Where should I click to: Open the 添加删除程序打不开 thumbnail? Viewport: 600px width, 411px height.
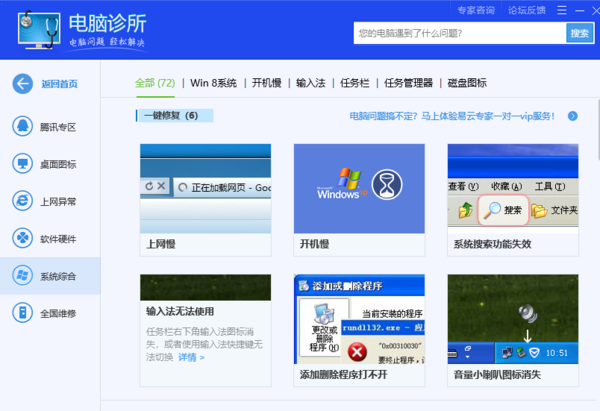point(359,319)
